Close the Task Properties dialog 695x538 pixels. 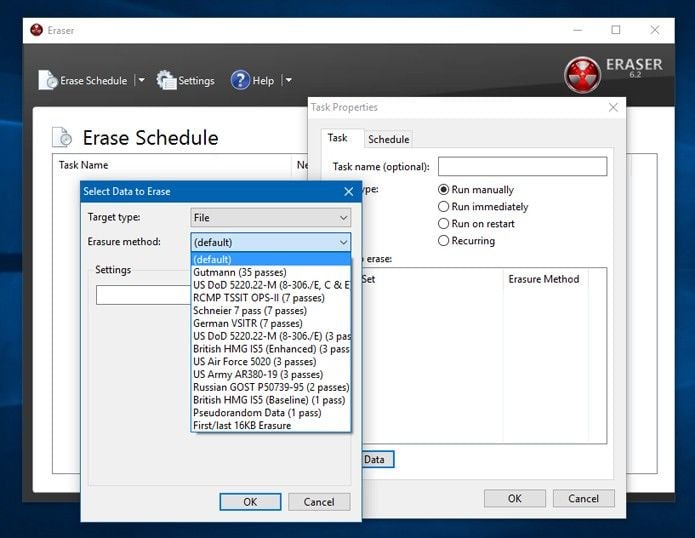(x=613, y=107)
